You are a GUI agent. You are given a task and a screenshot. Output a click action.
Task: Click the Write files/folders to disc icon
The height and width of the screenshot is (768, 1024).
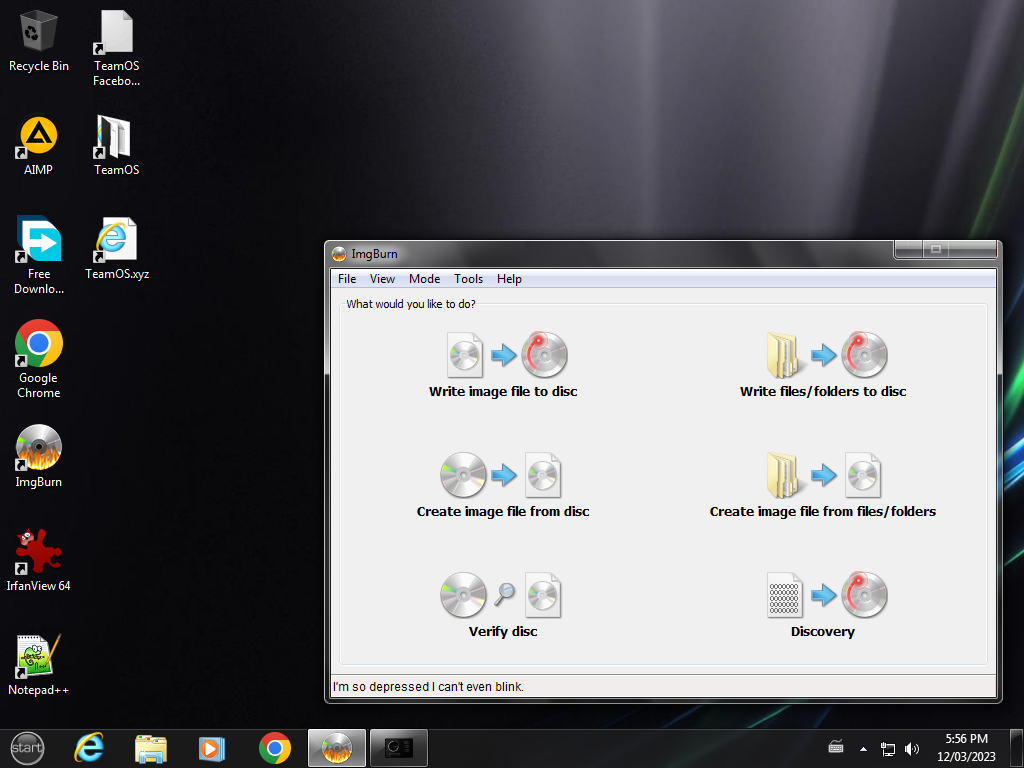[827, 355]
